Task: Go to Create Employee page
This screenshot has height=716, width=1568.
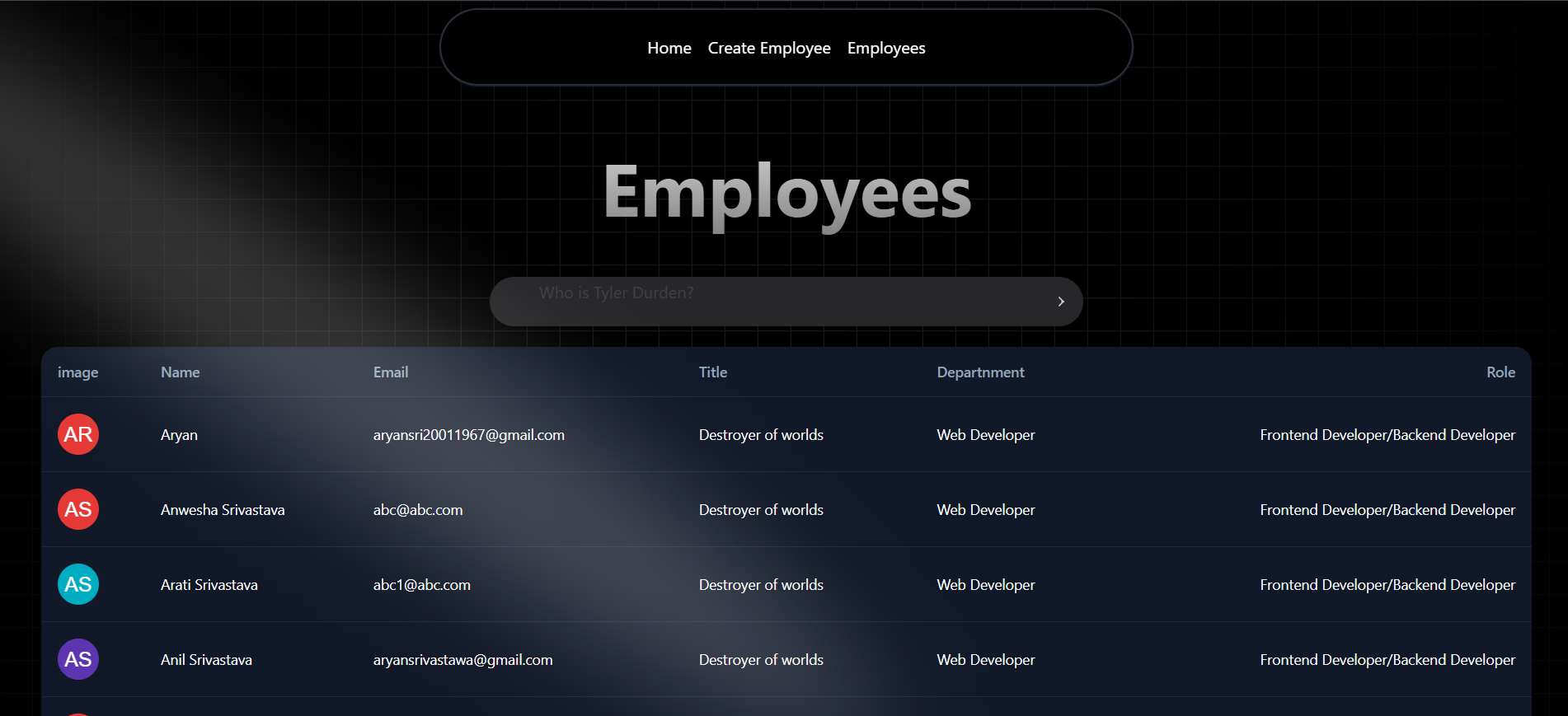Action: (x=768, y=48)
